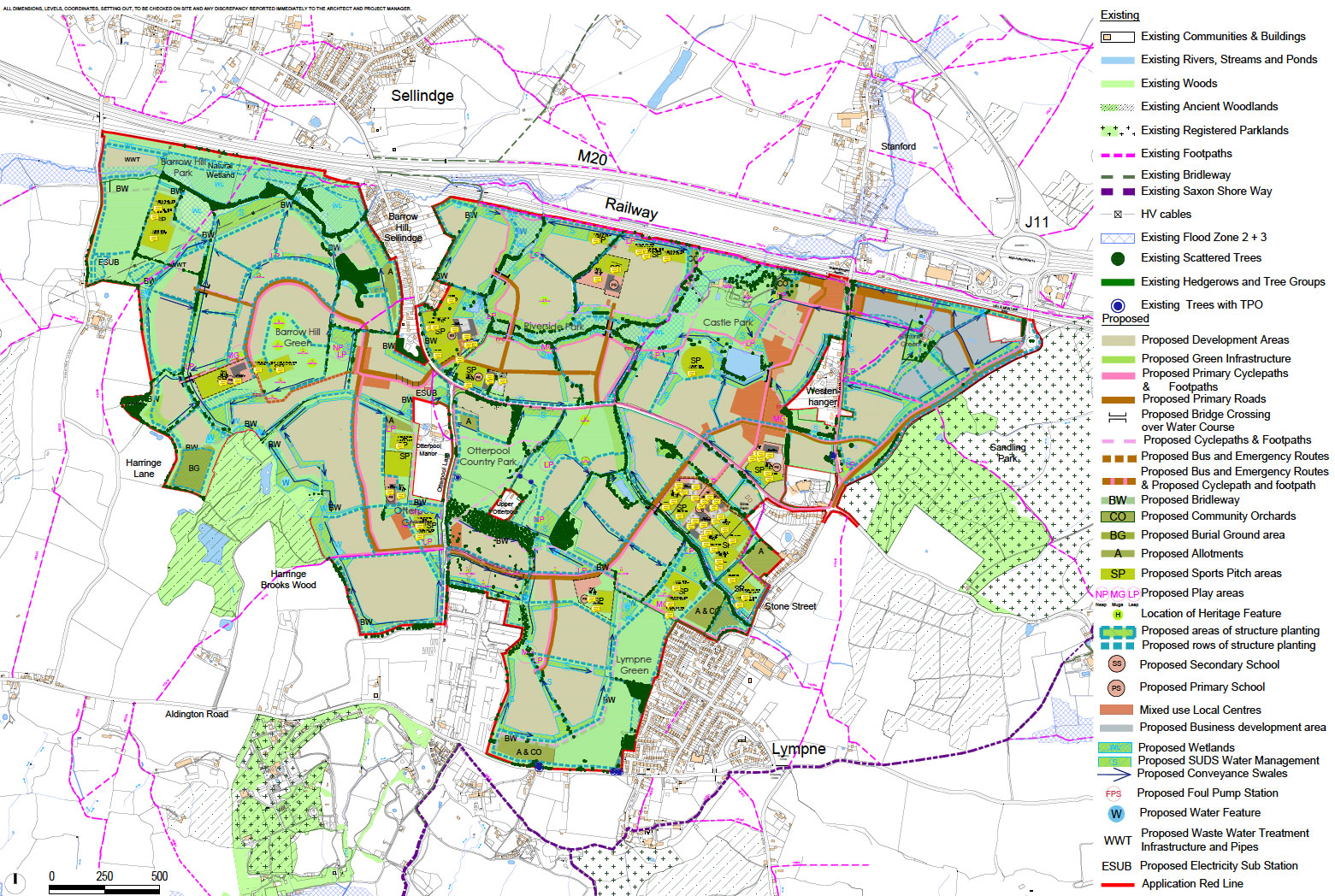1335x896 pixels.
Task: Click the Proposed Bridge Crossing legend symbol
Action: coord(1117,418)
